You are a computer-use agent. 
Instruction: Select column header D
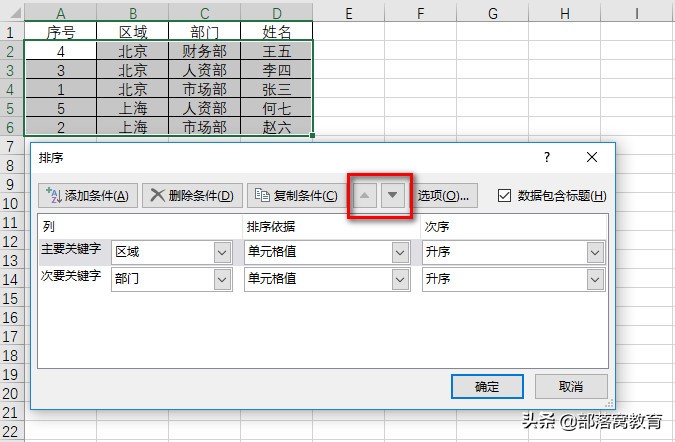point(277,13)
